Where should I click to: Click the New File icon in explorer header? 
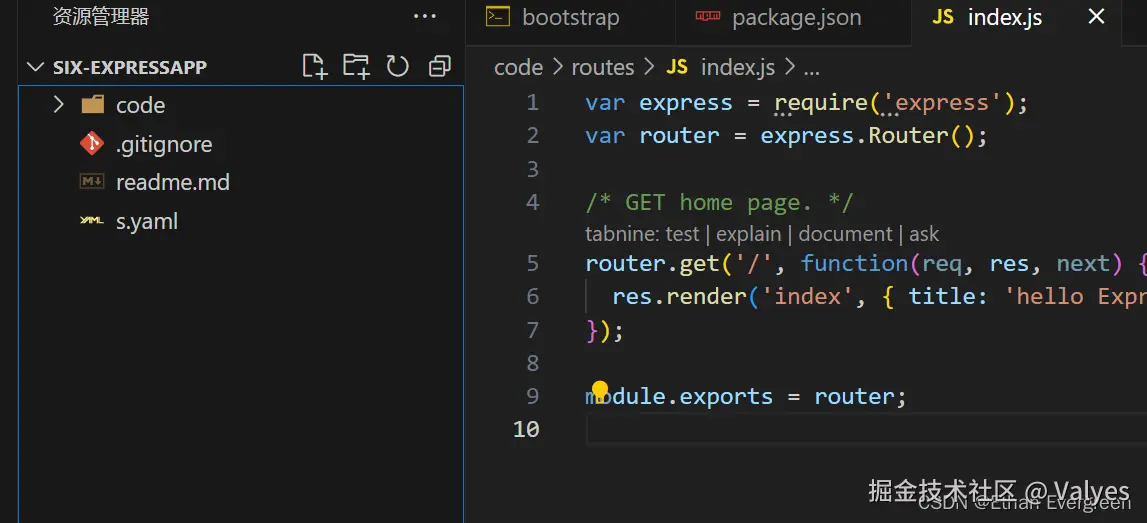(315, 67)
